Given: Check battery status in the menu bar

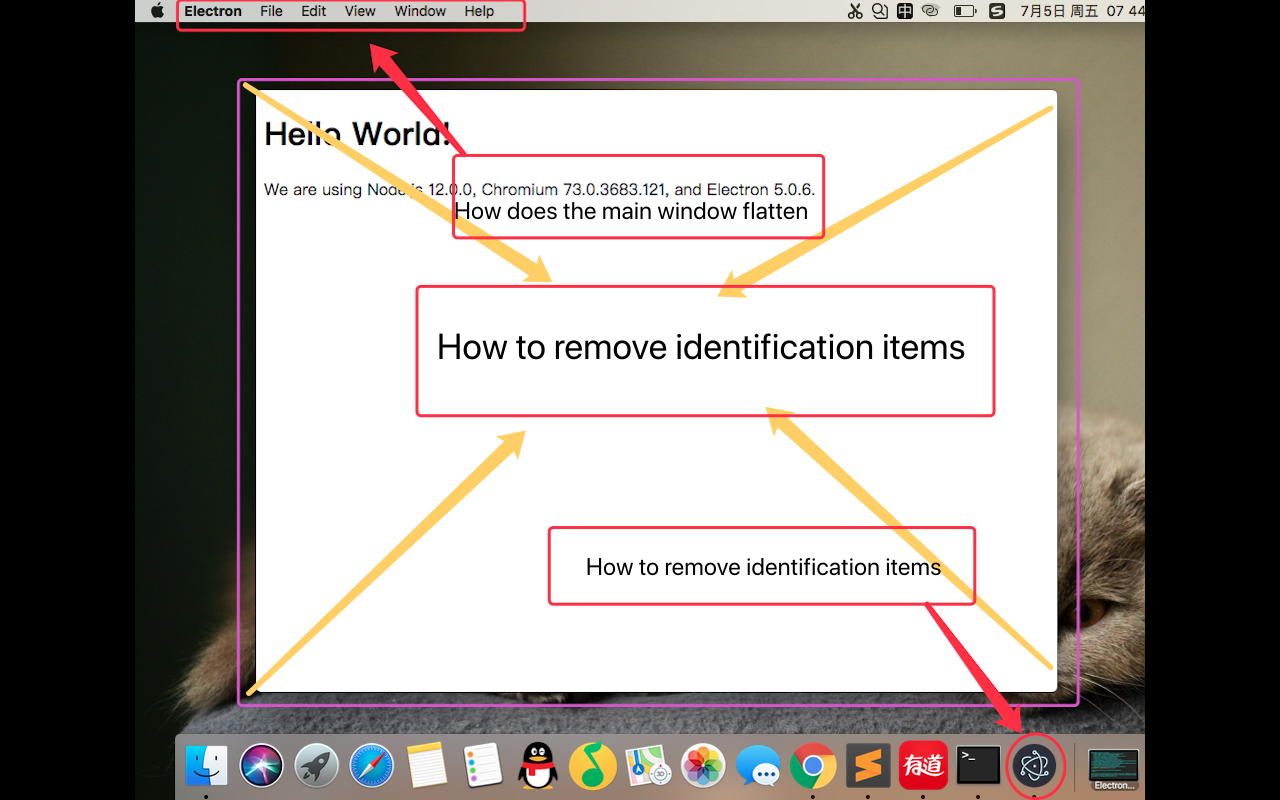Looking at the screenshot, I should click(x=963, y=11).
